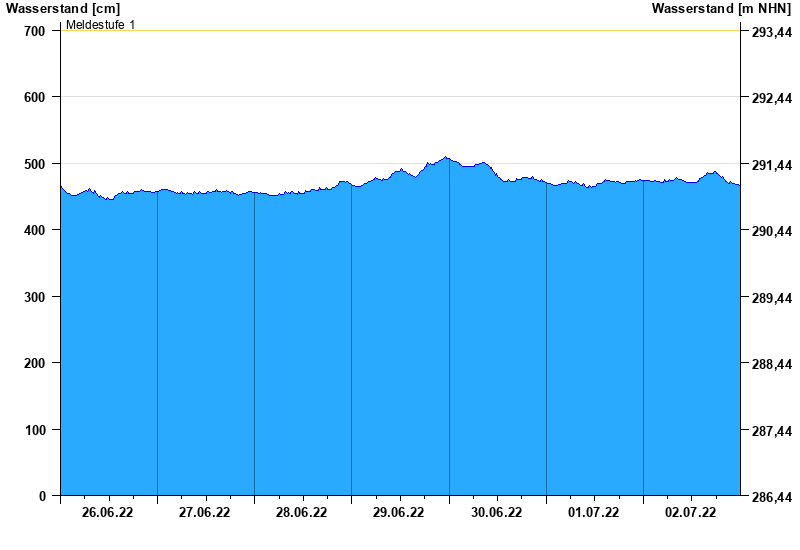Select the 300 cm axis value
The height and width of the screenshot is (550, 800).
click(x=35, y=297)
